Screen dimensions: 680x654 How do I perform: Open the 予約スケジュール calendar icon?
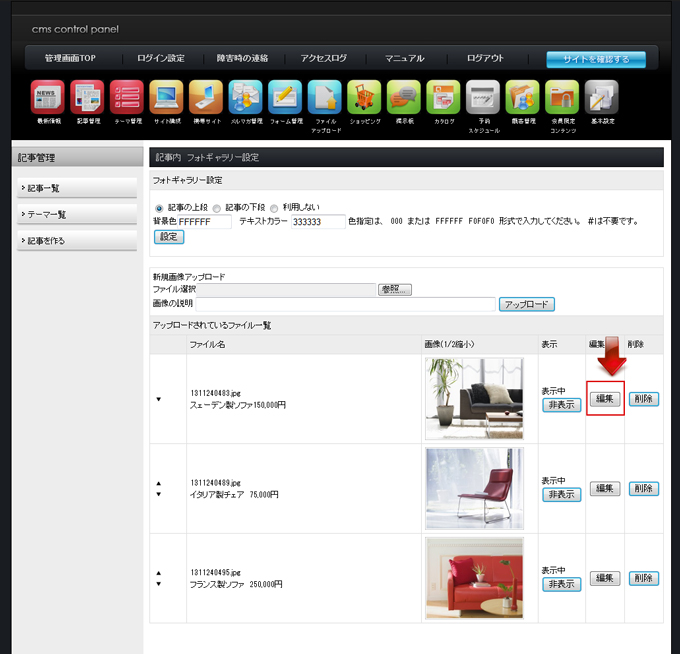pos(483,98)
